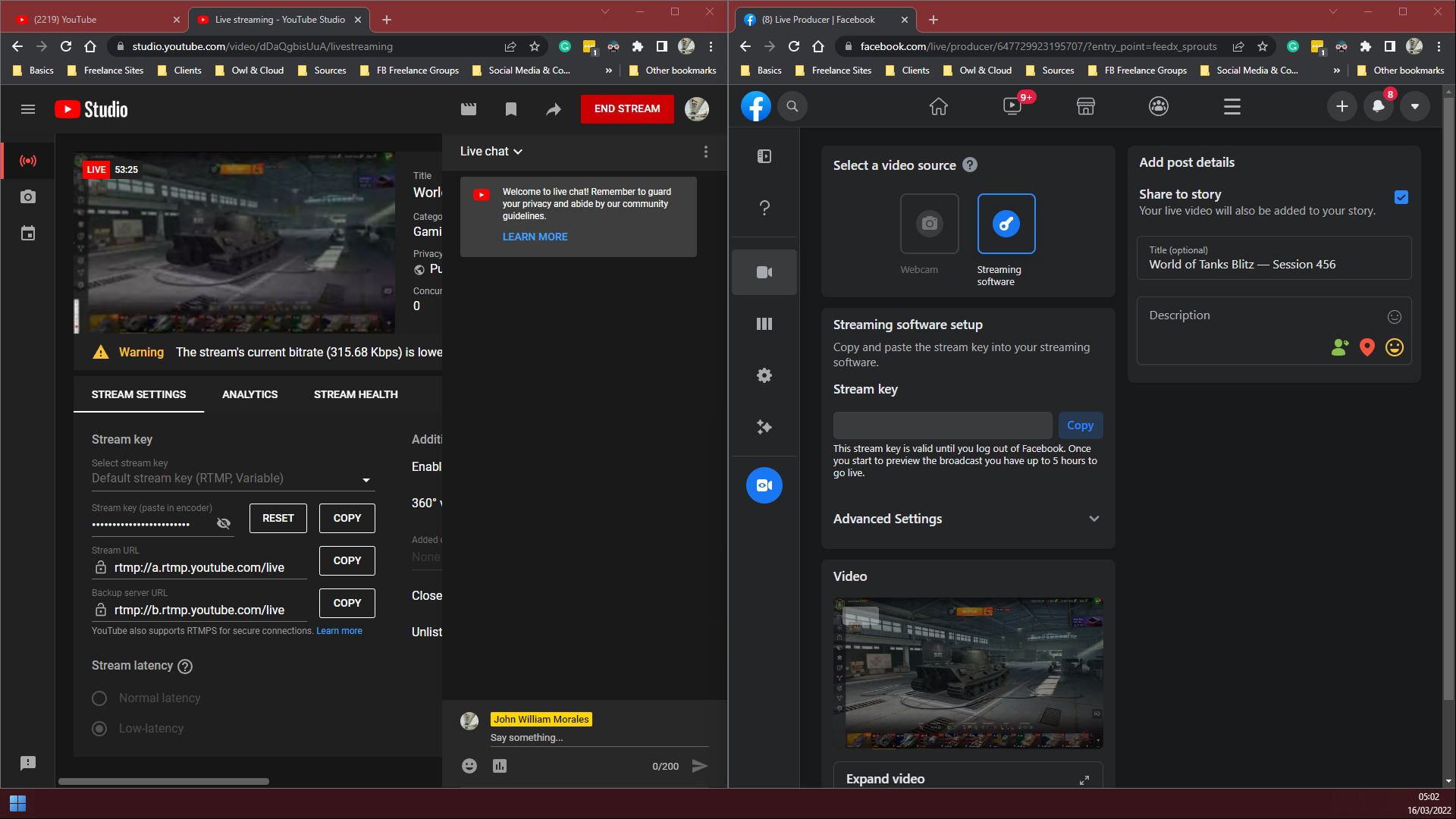Open the YouTube Studio Webcam capture icon
The width and height of the screenshot is (1456, 819).
(x=28, y=197)
